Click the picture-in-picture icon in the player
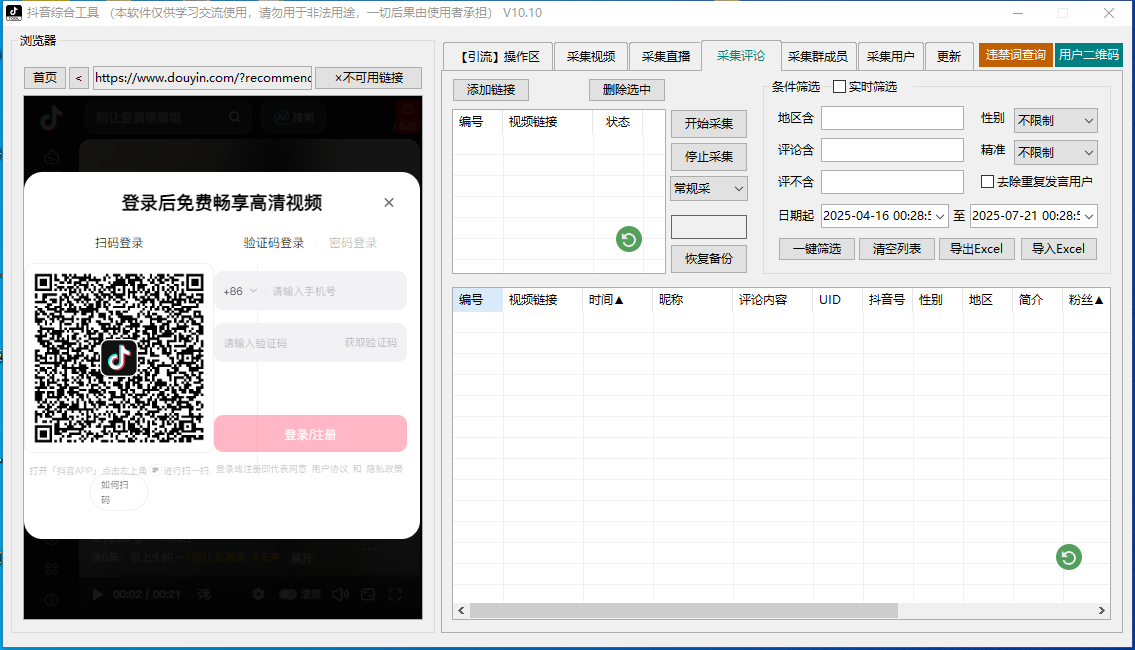The height and width of the screenshot is (650, 1135). pos(368,593)
